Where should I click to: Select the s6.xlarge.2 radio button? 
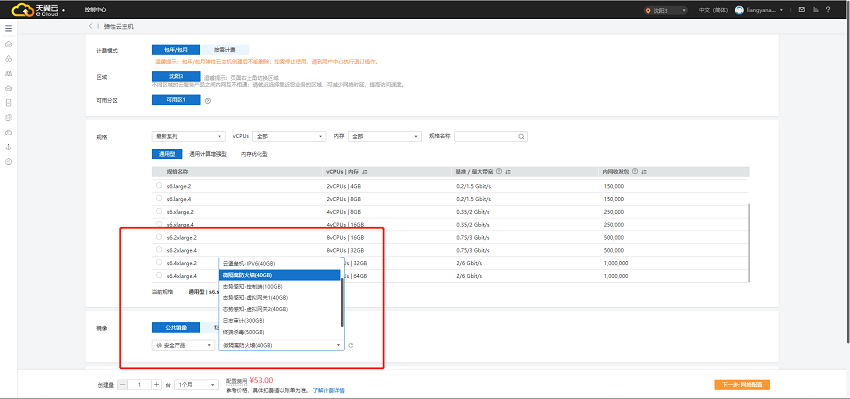(x=159, y=211)
